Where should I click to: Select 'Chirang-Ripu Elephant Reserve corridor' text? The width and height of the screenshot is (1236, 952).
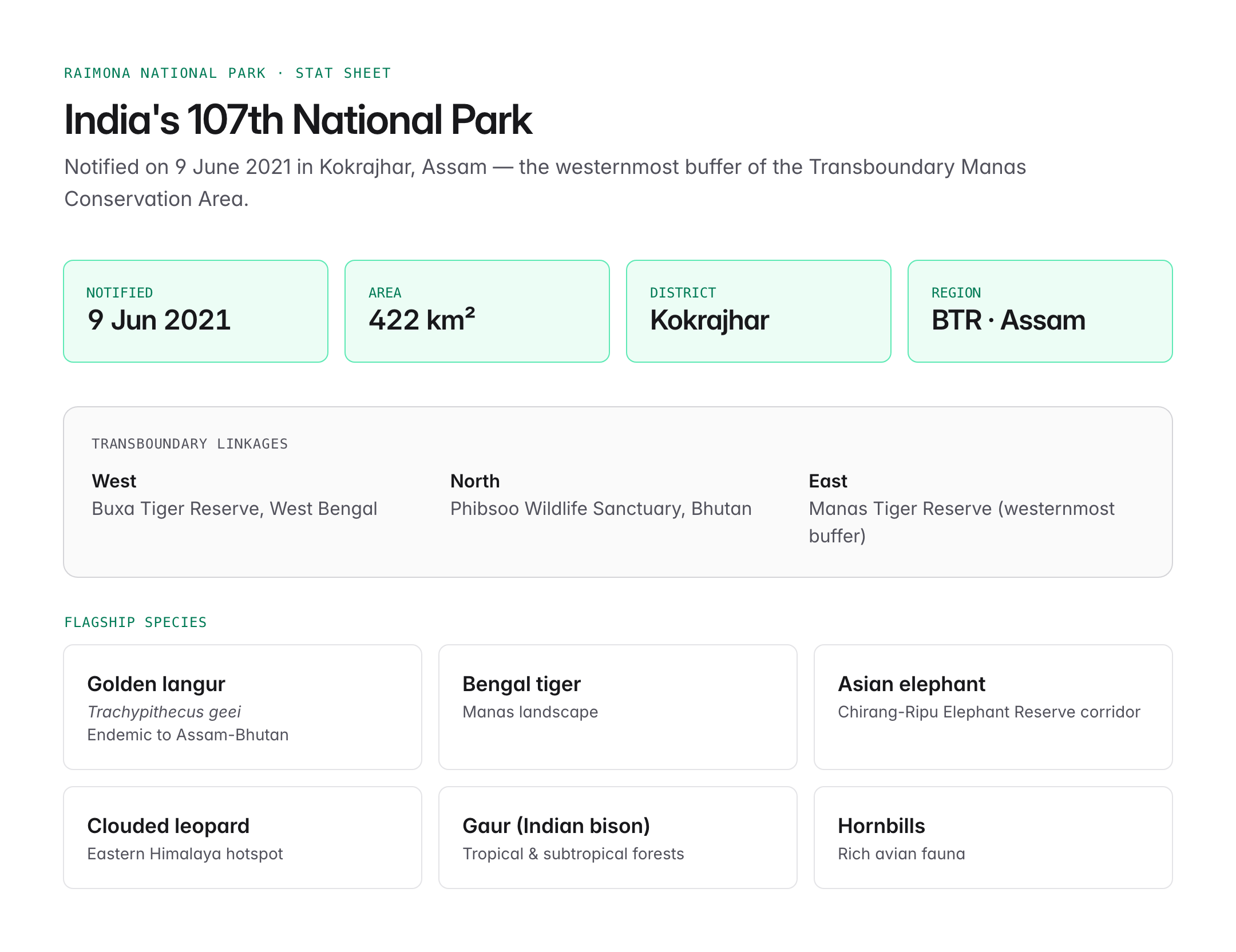pos(989,712)
